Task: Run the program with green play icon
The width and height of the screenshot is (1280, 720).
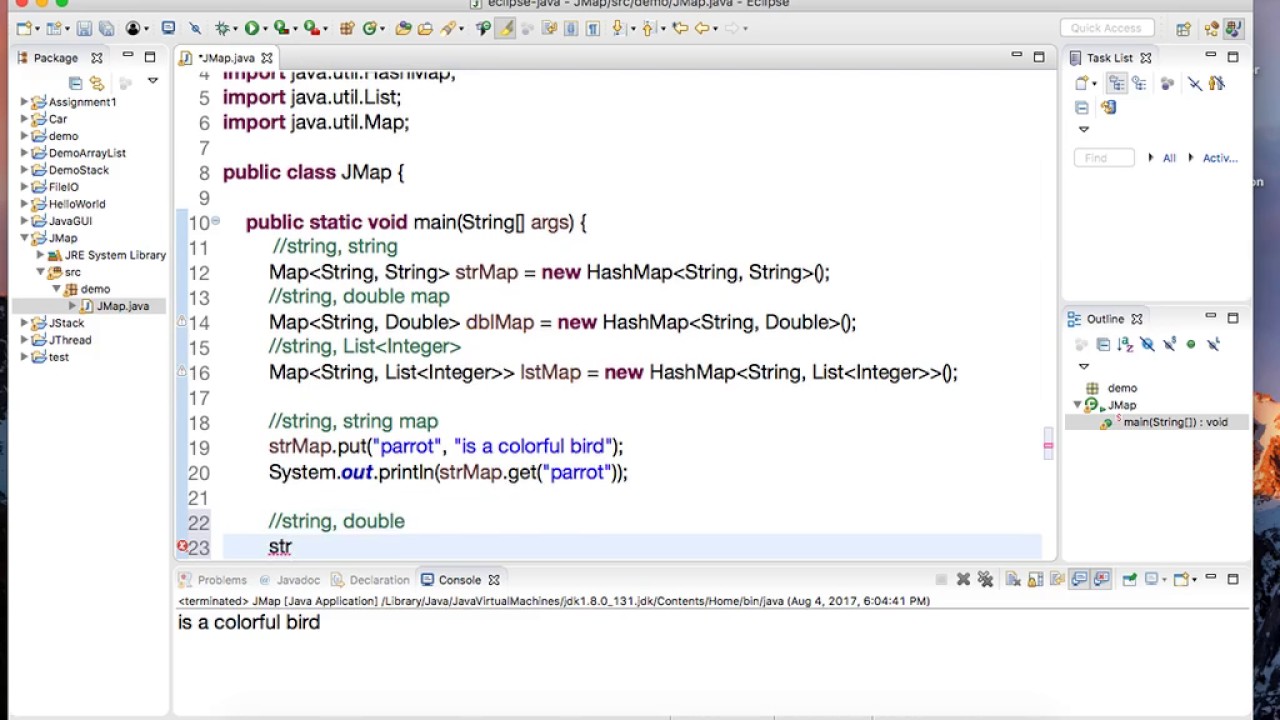Action: point(251,28)
